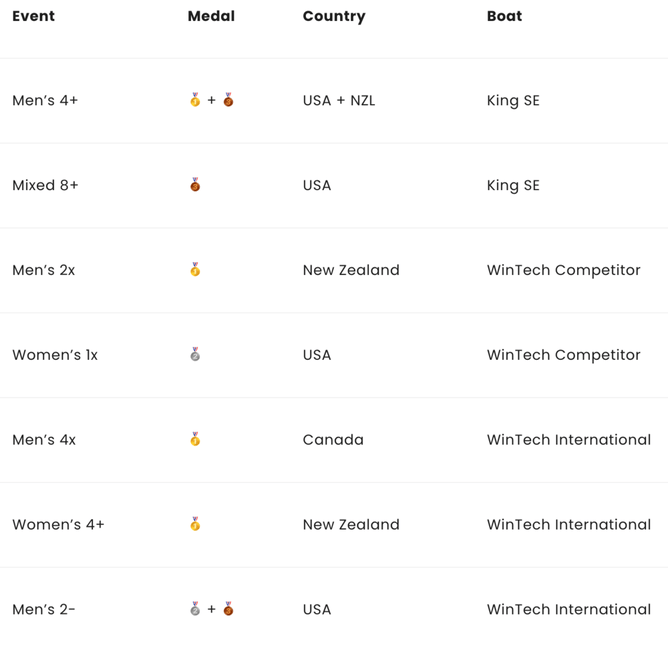Click the Mixed 8+ event cell
Viewport: 668px width, 646px height.
tap(45, 185)
